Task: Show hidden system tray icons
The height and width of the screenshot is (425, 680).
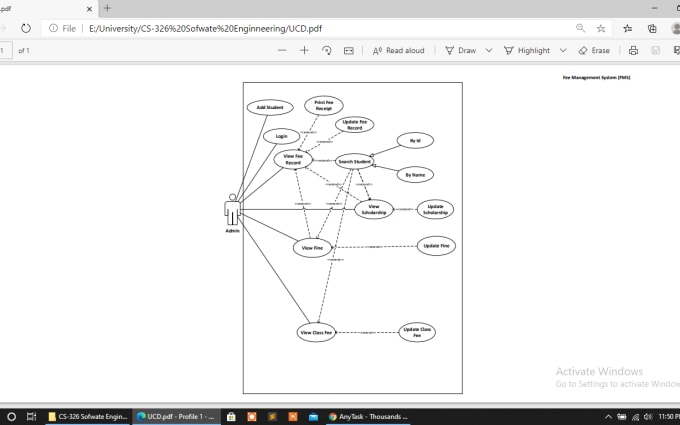Action: pyautogui.click(x=608, y=417)
